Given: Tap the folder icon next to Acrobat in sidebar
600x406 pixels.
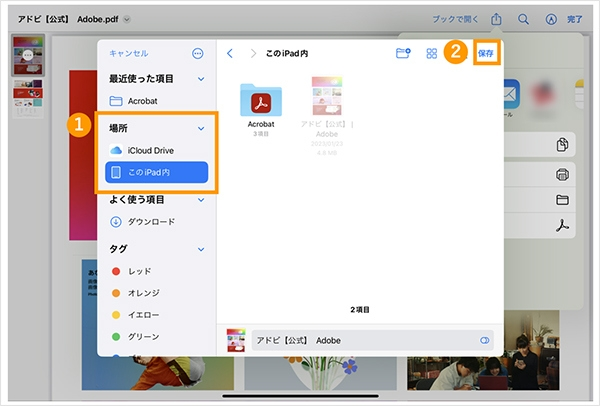Looking at the screenshot, I should click(116, 101).
